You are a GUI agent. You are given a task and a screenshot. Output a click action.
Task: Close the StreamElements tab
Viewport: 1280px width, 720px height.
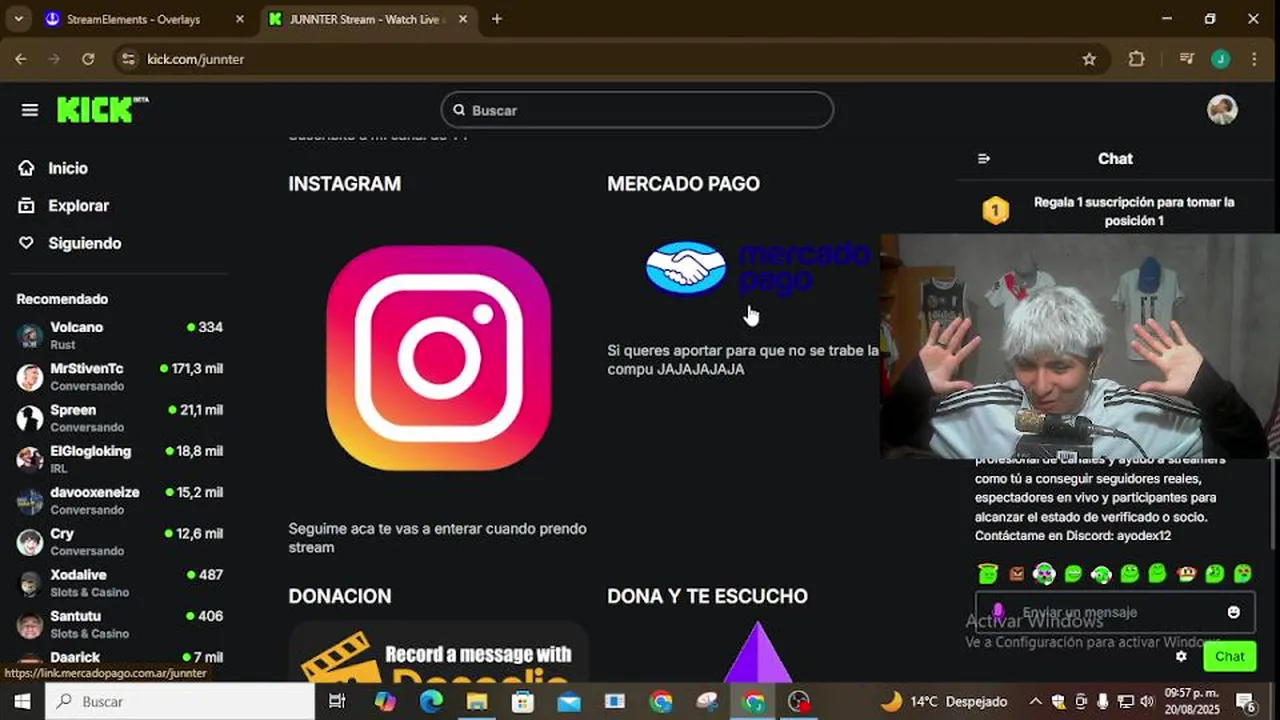click(239, 19)
